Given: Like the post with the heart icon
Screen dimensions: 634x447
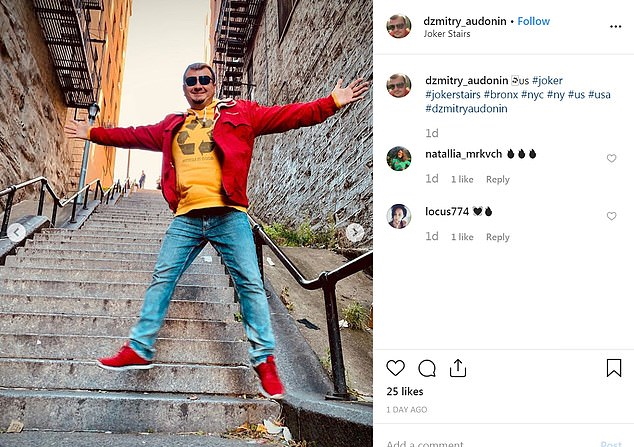Looking at the screenshot, I should [x=395, y=368].
